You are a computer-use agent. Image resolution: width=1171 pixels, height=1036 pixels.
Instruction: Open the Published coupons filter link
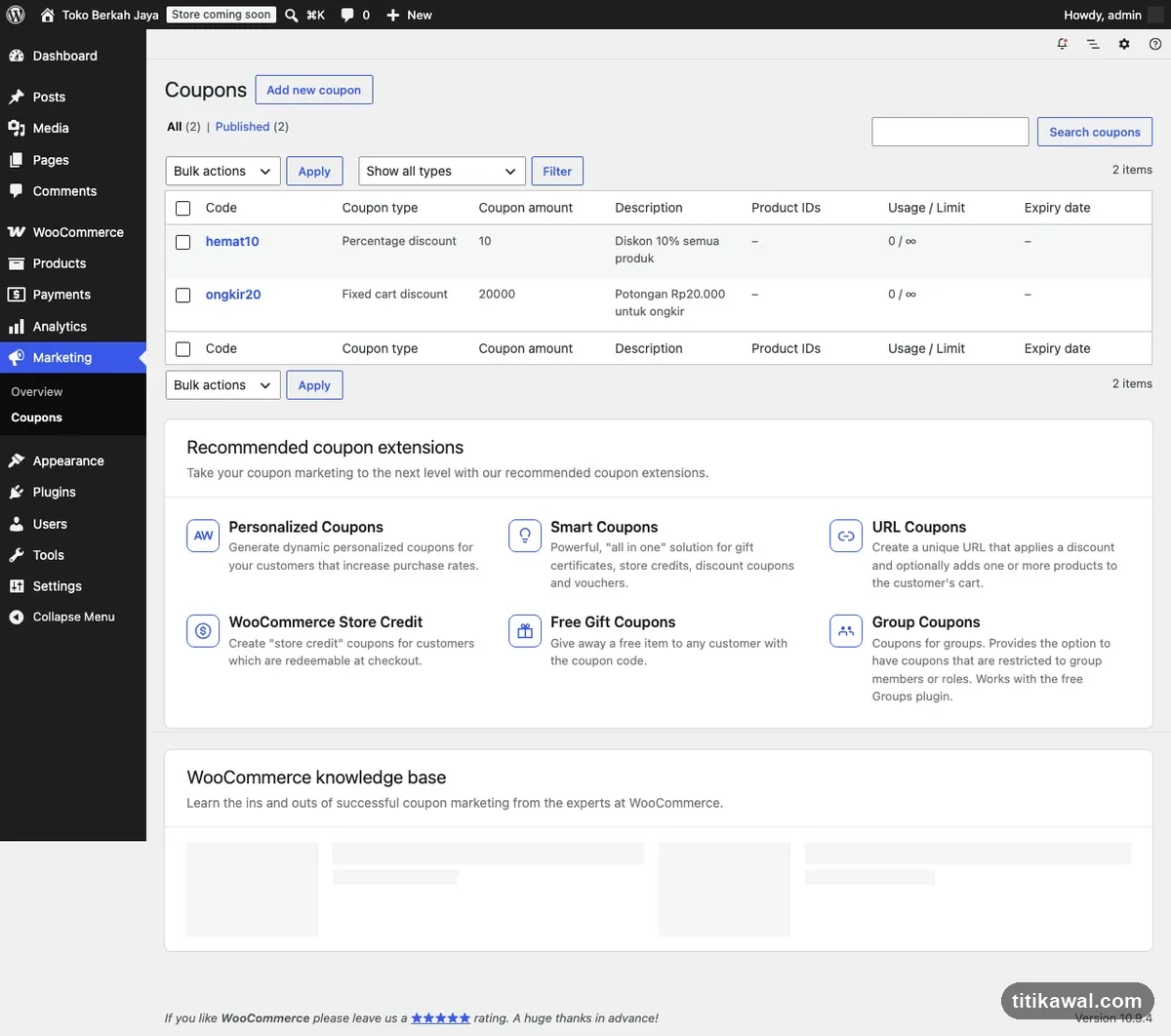(242, 127)
